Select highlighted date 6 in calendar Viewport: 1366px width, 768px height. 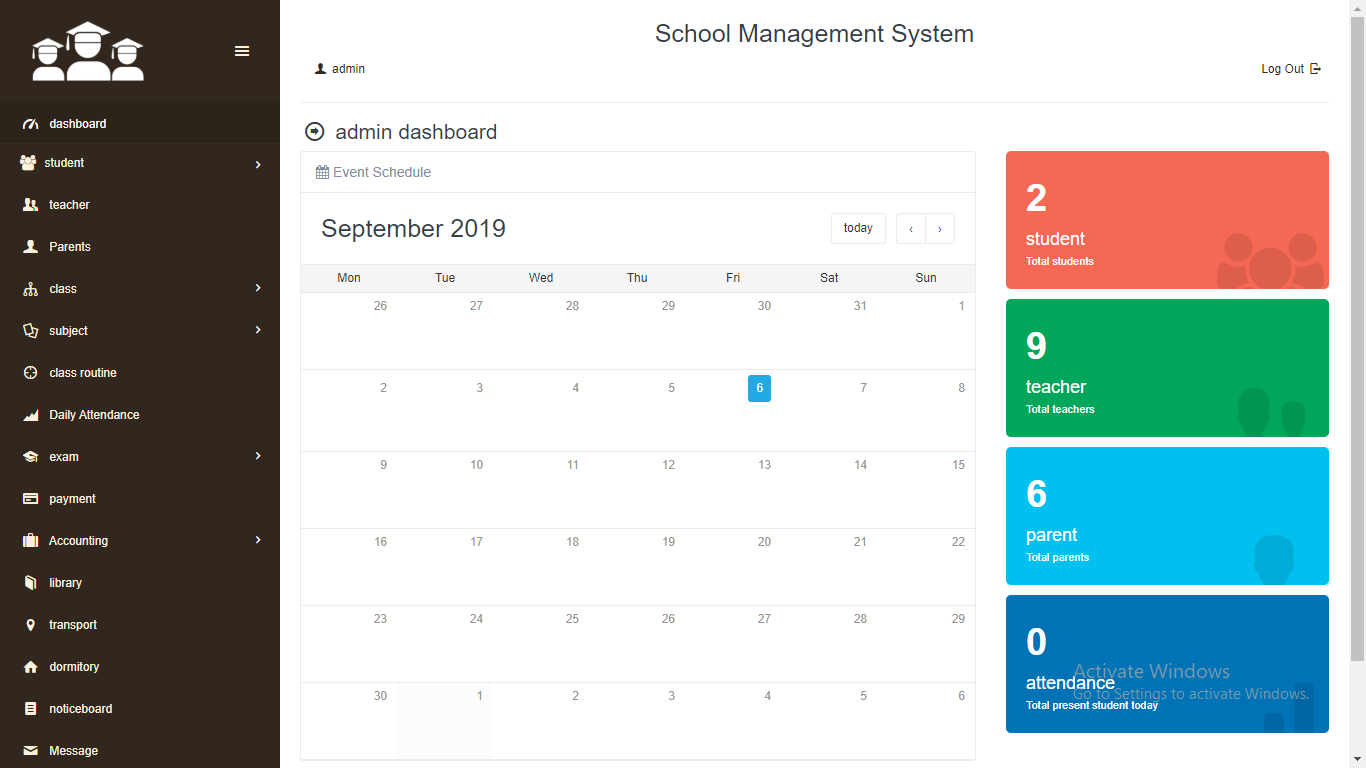759,388
